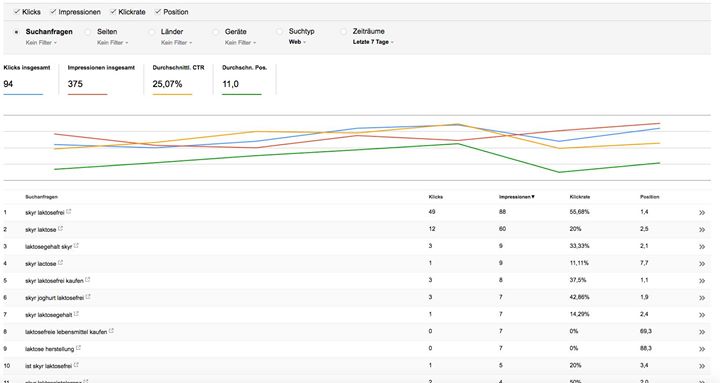720x383 pixels.
Task: Open external link icon beside skyr laktosefrei
Action: (x=69, y=212)
